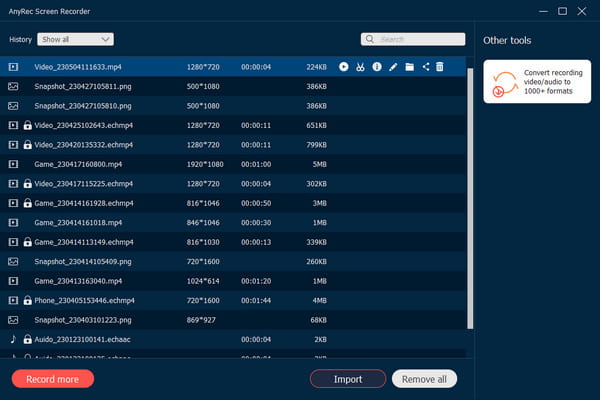Select Snapshot_230427105811.png file name
Viewport: 600px width, 400px height.
[x=83, y=87]
